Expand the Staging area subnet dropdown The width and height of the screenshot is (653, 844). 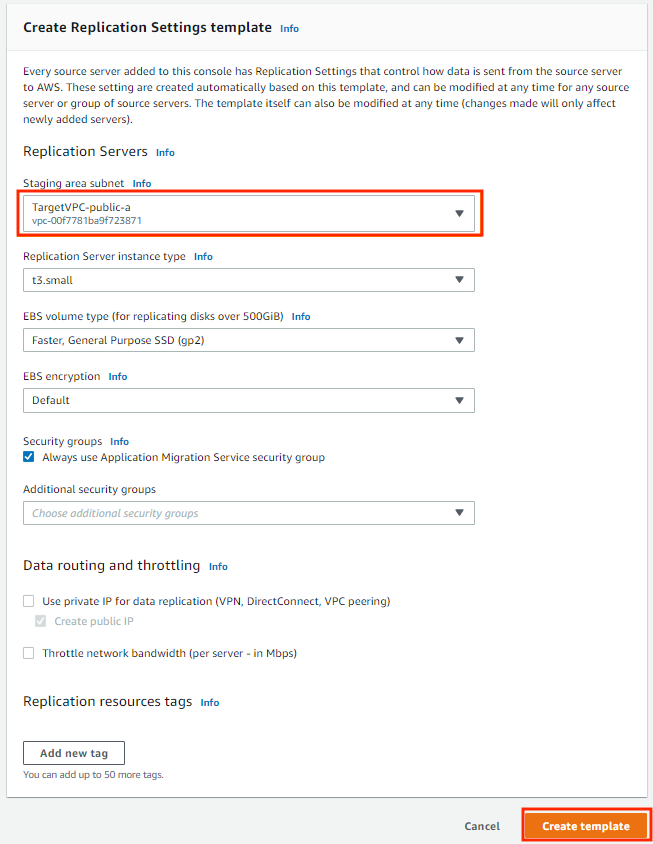tap(249, 214)
